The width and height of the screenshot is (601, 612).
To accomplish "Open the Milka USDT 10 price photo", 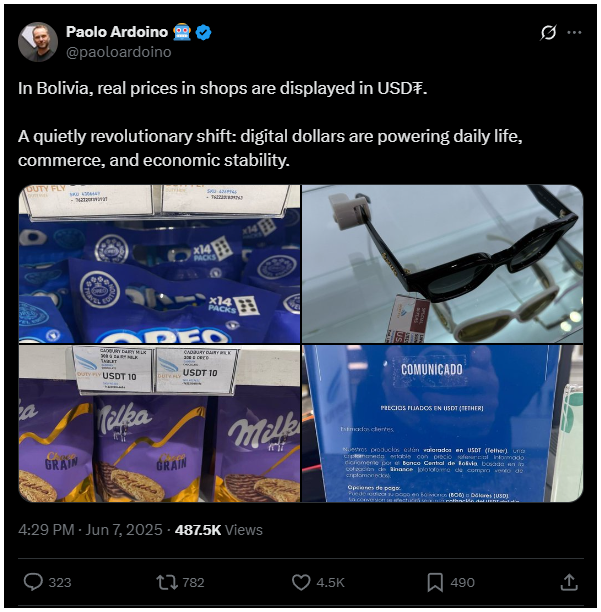I will 159,423.
